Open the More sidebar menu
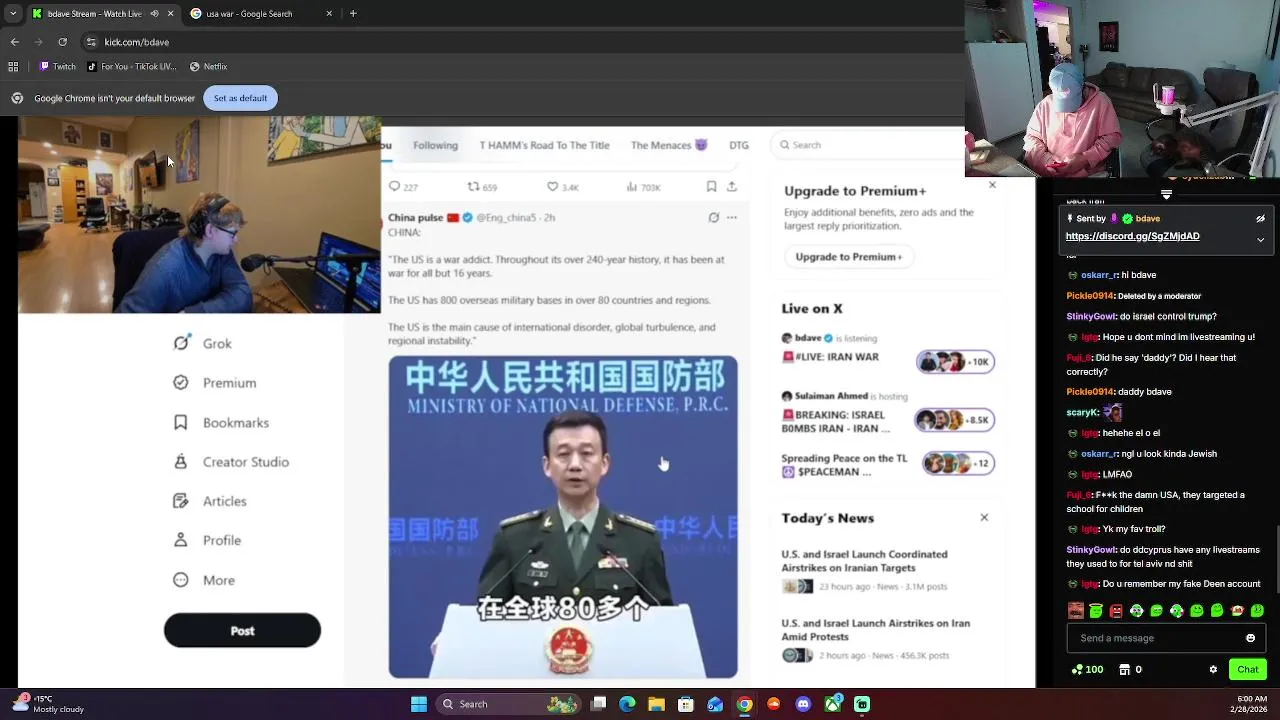Image resolution: width=1280 pixels, height=720 pixels. (x=204, y=580)
